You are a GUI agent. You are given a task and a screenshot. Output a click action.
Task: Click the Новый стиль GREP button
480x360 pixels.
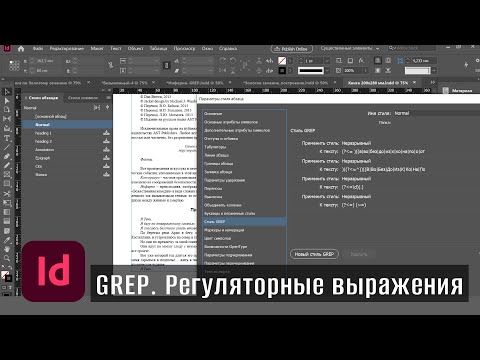[x=314, y=254]
